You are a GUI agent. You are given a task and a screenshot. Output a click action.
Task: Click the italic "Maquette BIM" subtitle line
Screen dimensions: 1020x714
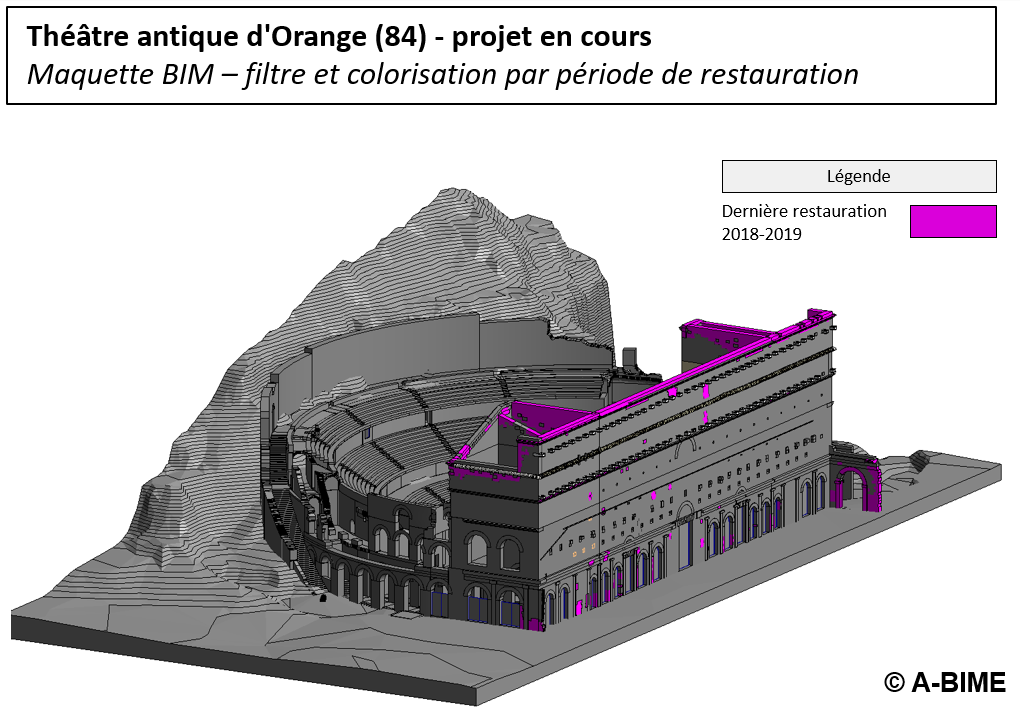[x=442, y=75]
